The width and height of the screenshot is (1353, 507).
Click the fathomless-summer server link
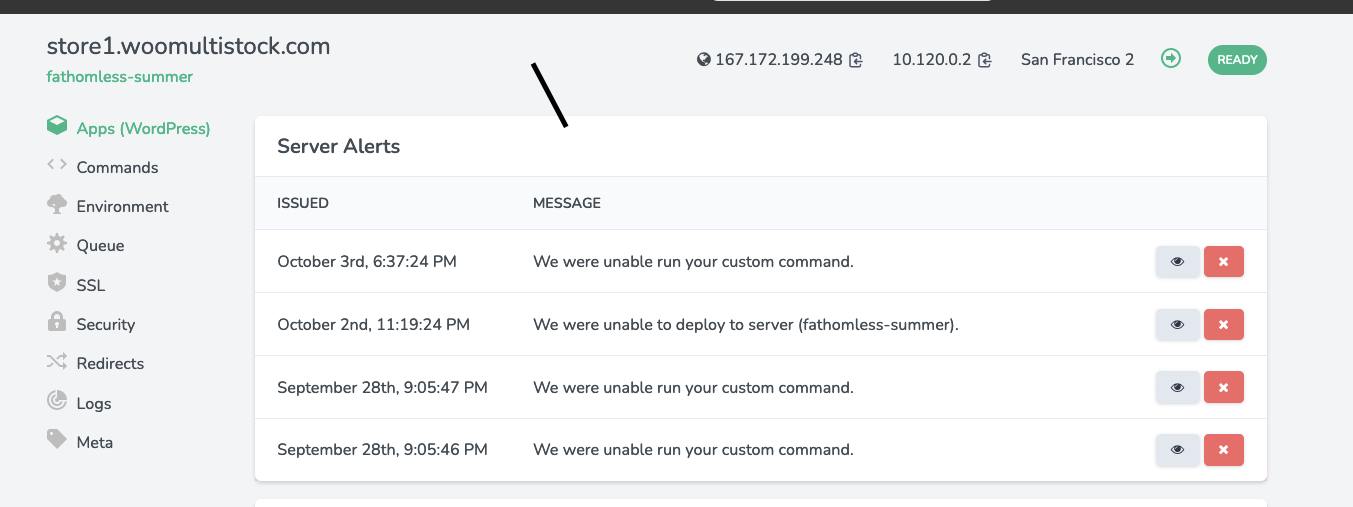click(x=120, y=77)
